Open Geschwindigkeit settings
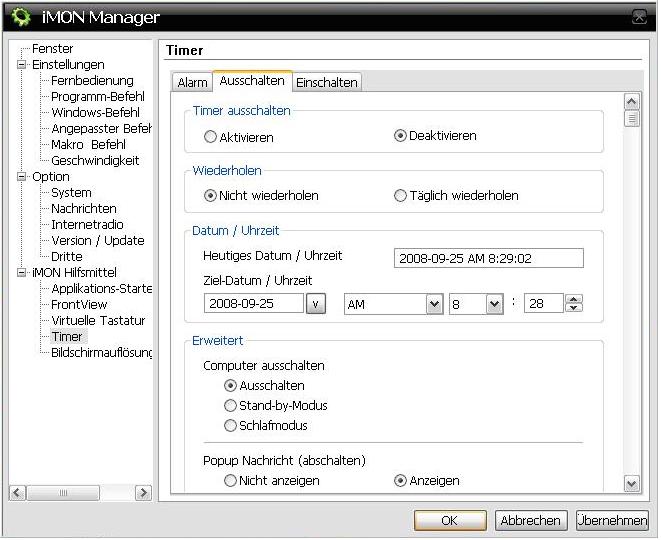The width and height of the screenshot is (661, 540). coord(95,161)
